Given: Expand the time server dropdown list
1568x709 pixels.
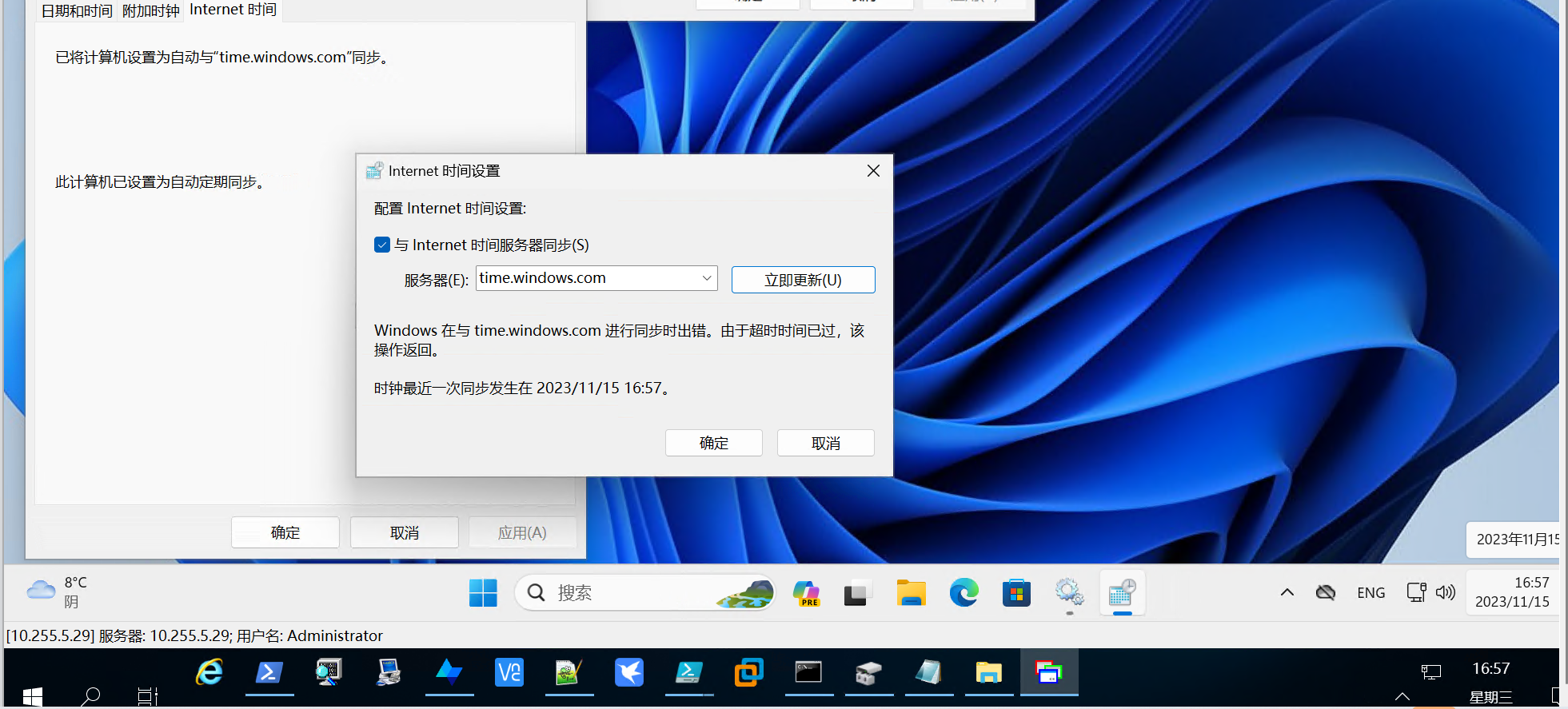Looking at the screenshot, I should [x=707, y=278].
